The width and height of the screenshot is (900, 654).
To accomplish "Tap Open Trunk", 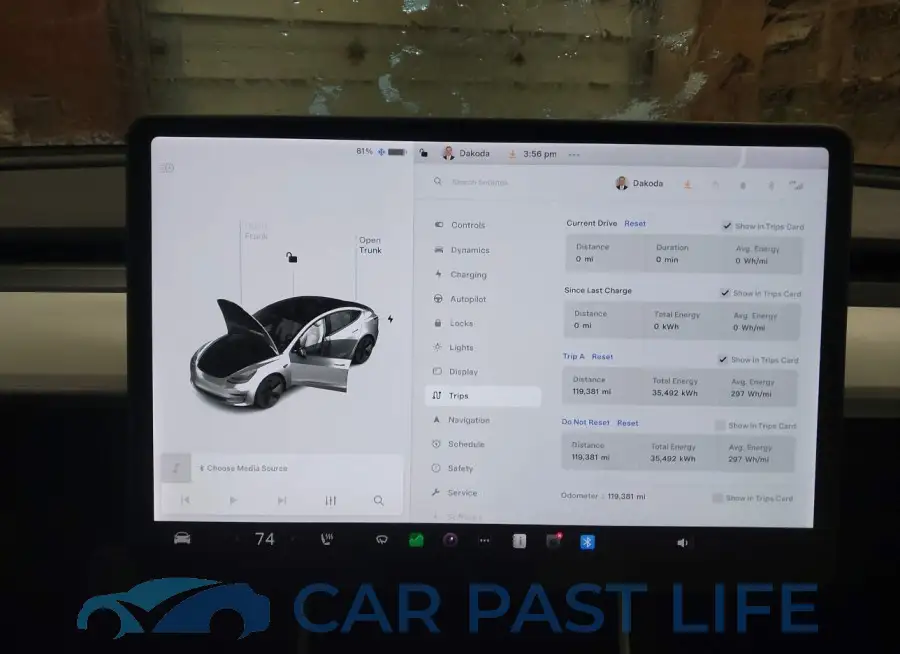I will tap(370, 245).
